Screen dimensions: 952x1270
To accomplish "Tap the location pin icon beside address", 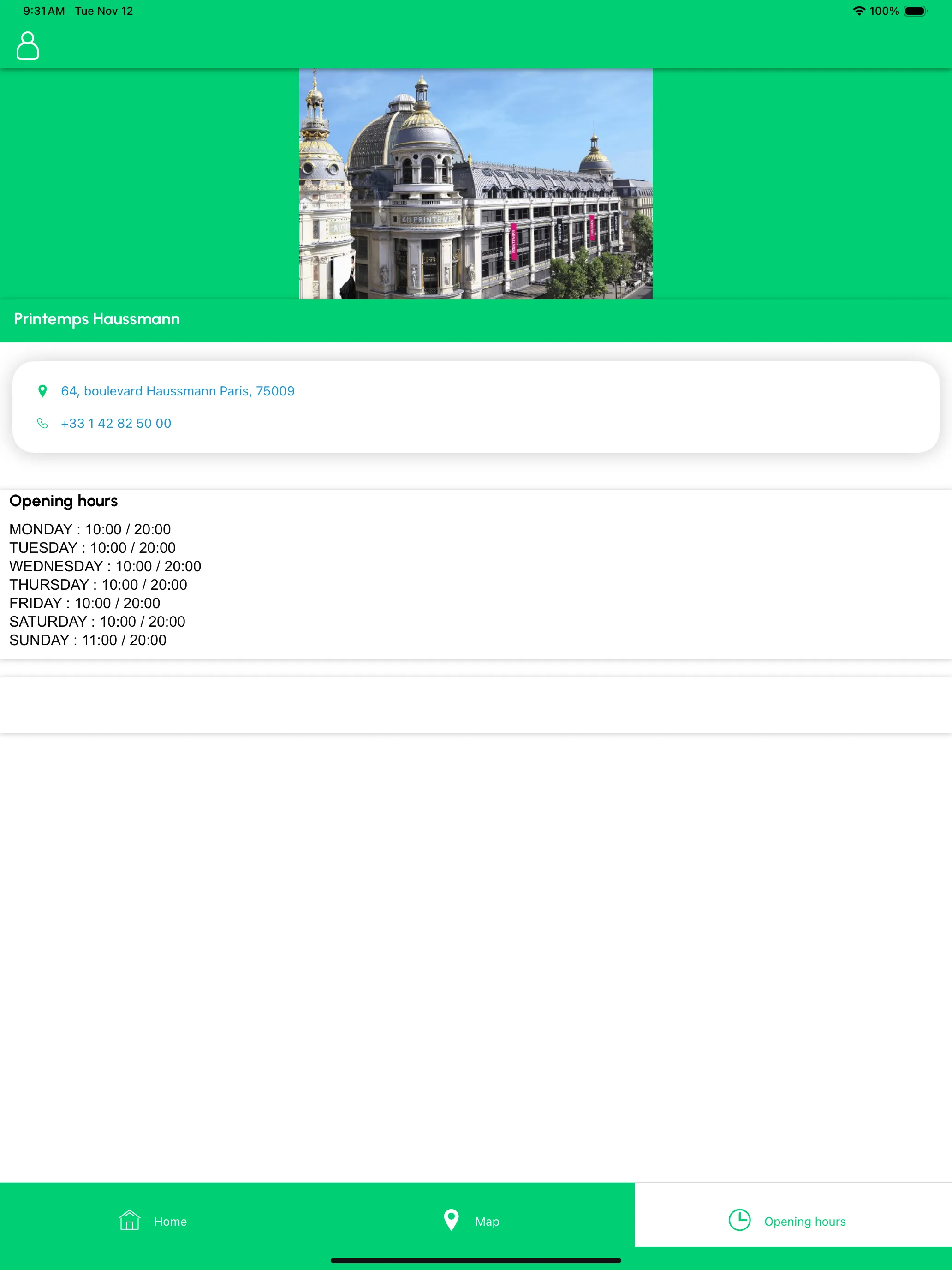I will pos(42,391).
